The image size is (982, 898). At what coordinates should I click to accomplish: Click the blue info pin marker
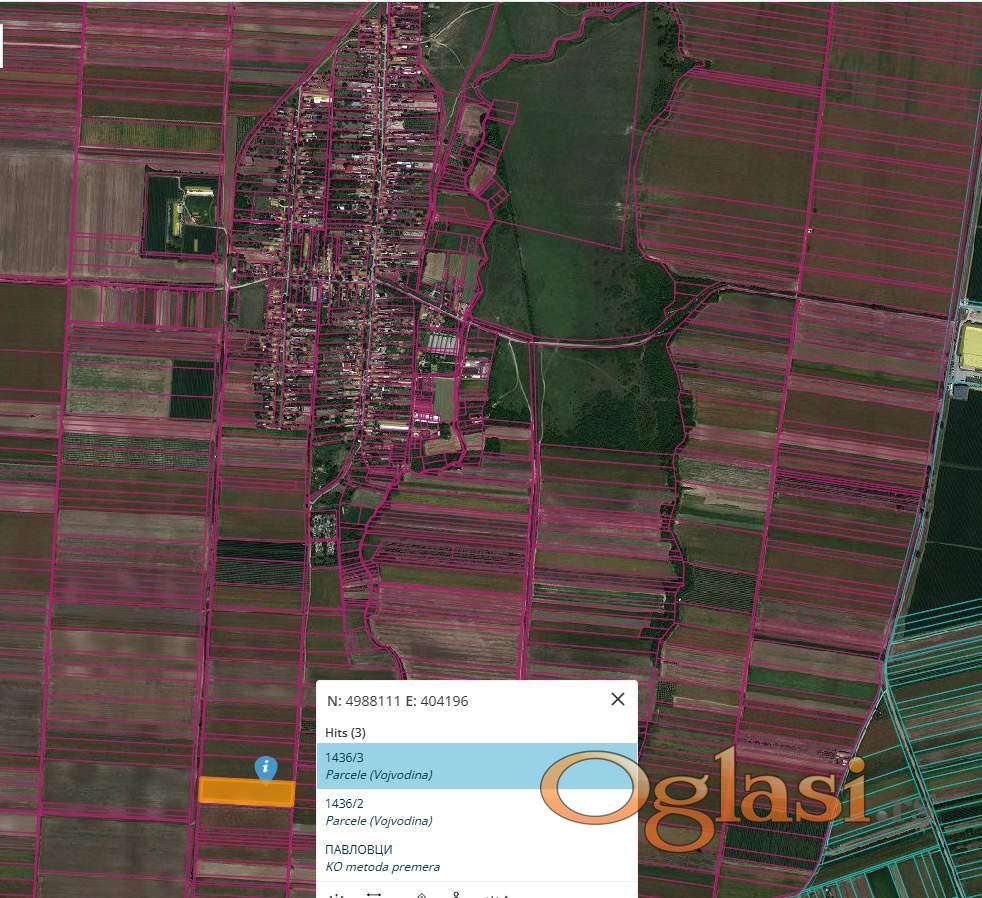[265, 768]
